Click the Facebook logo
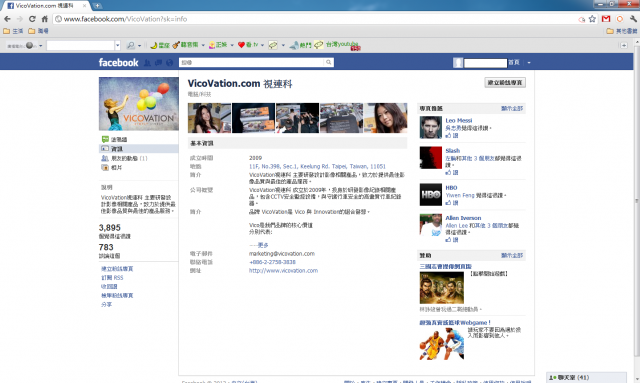Viewport: 640px width, 383px height. (x=118, y=62)
